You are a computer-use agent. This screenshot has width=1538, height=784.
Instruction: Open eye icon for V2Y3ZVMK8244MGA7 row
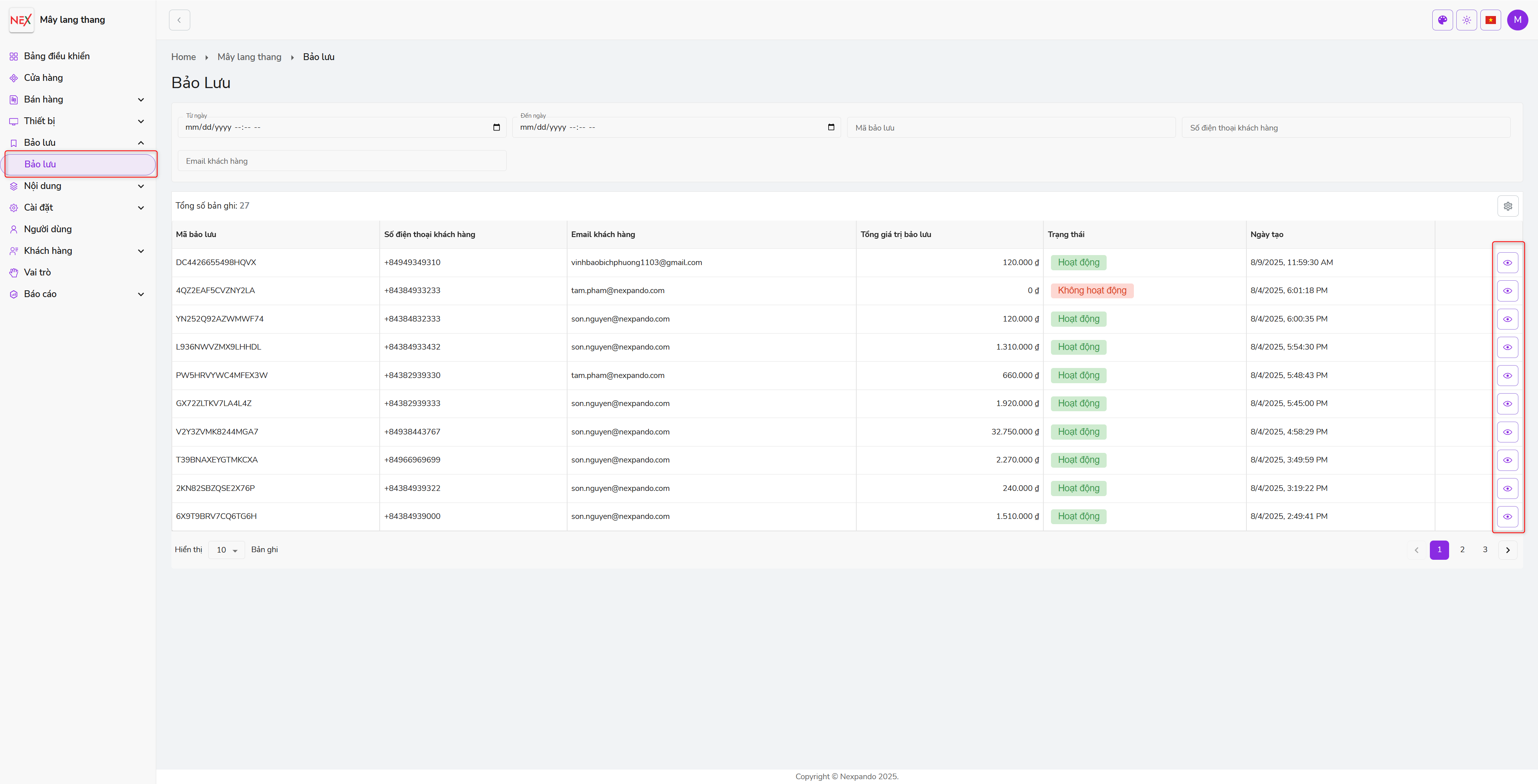click(x=1507, y=432)
